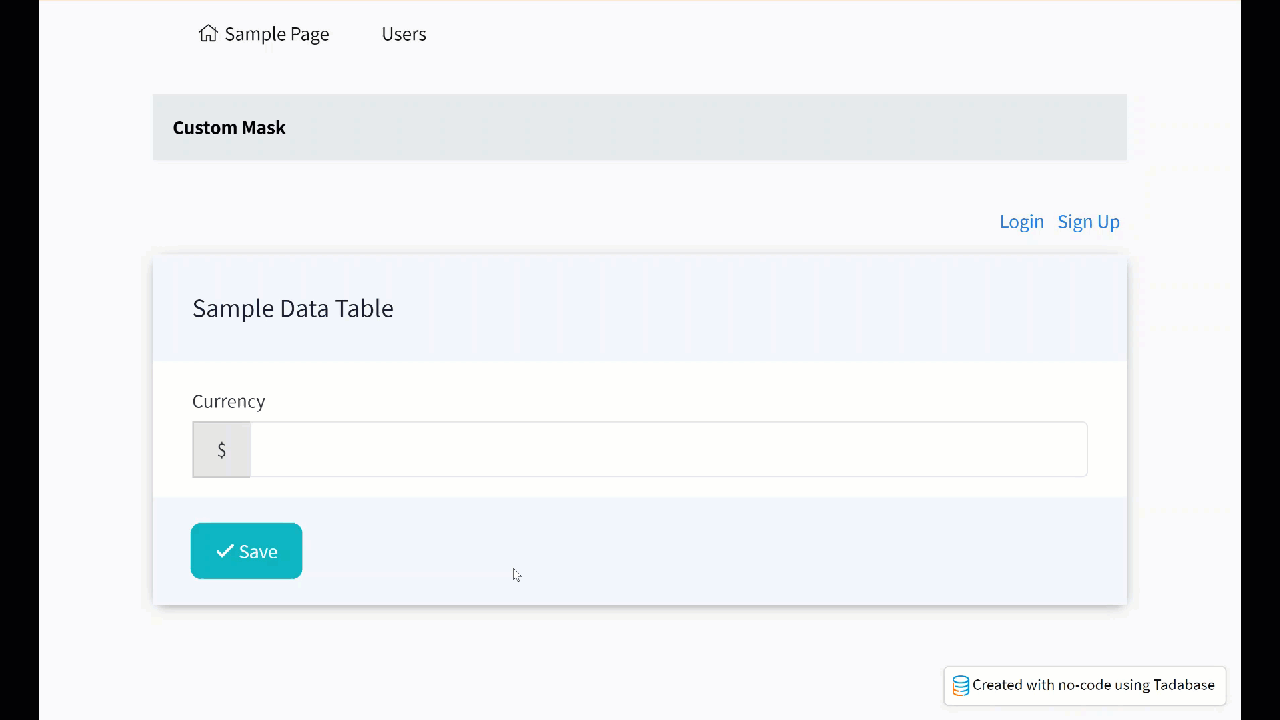The height and width of the screenshot is (720, 1280).
Task: Open the Sample Page home link
Action: [264, 34]
